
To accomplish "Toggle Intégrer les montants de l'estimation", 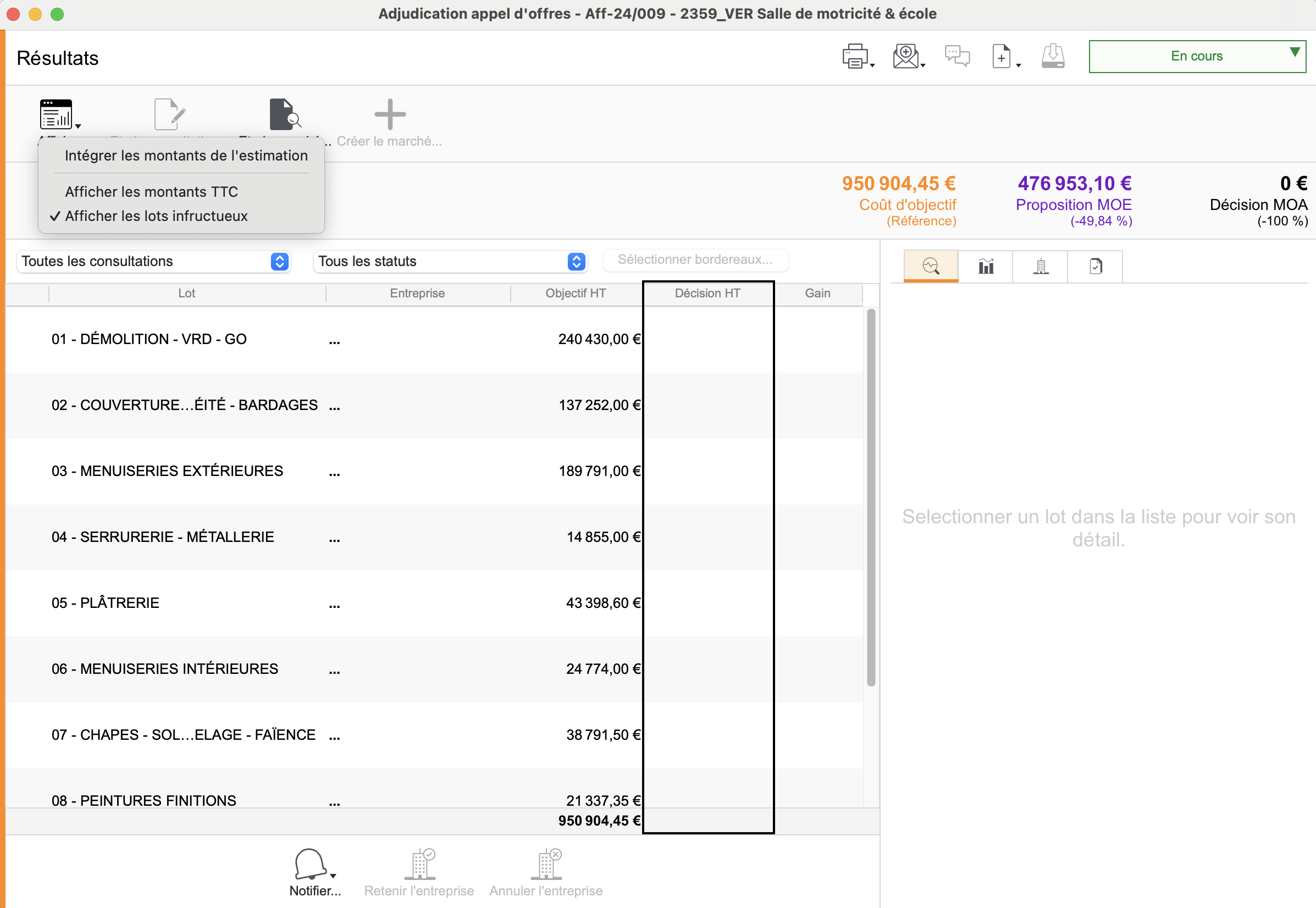I will pyautogui.click(x=186, y=156).
